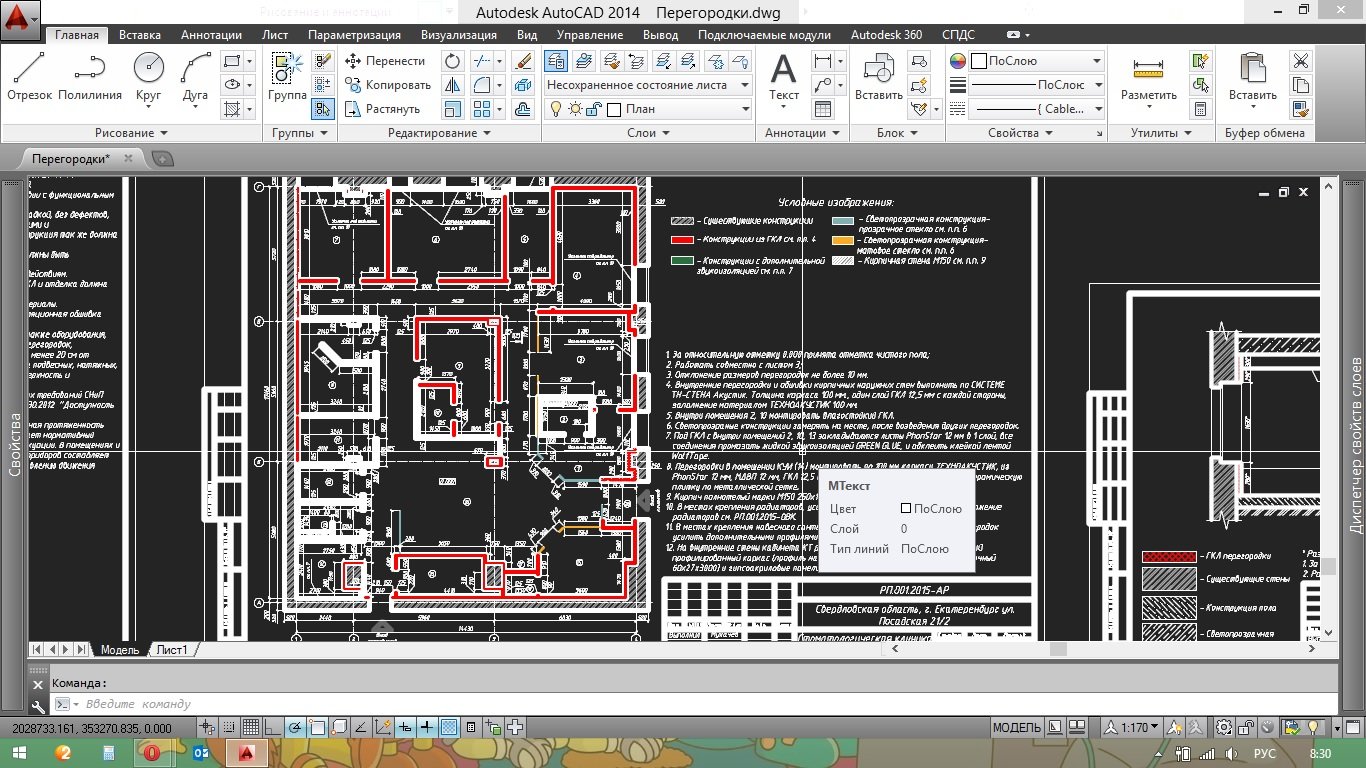Open the layer properties manager icon
Viewport: 1366px width, 768px height.
(556, 61)
